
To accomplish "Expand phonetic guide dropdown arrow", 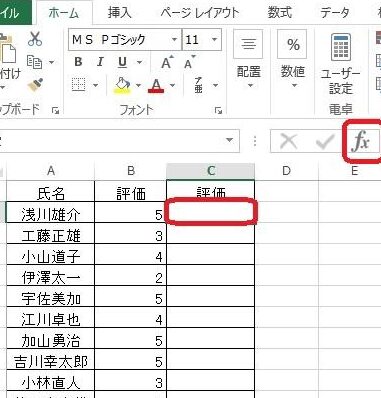I will (215, 85).
